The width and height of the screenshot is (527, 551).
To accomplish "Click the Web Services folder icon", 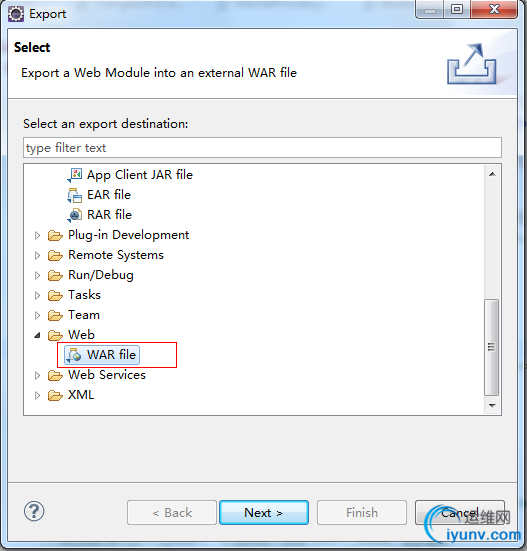I will 55,375.
